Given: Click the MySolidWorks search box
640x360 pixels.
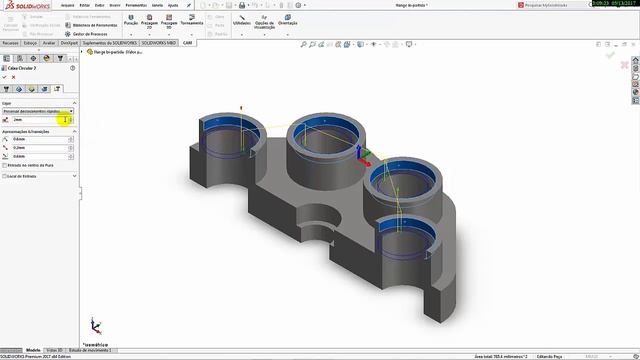Looking at the screenshot, I should [x=553, y=5].
